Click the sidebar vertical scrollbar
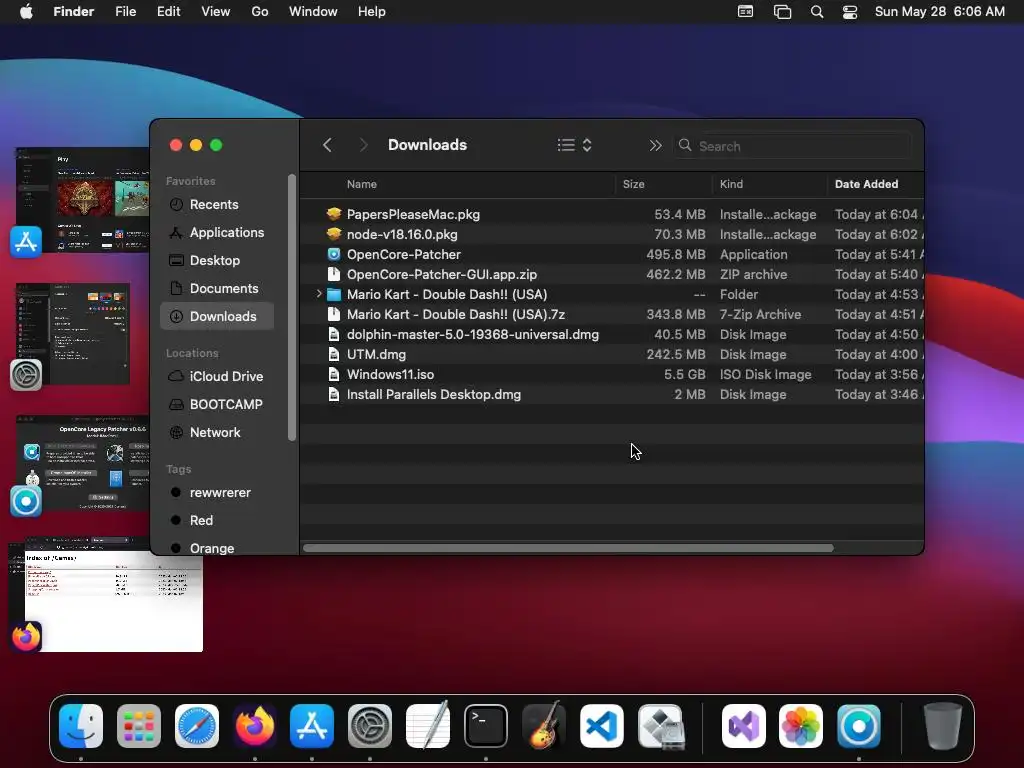The image size is (1024, 768). 292,307
